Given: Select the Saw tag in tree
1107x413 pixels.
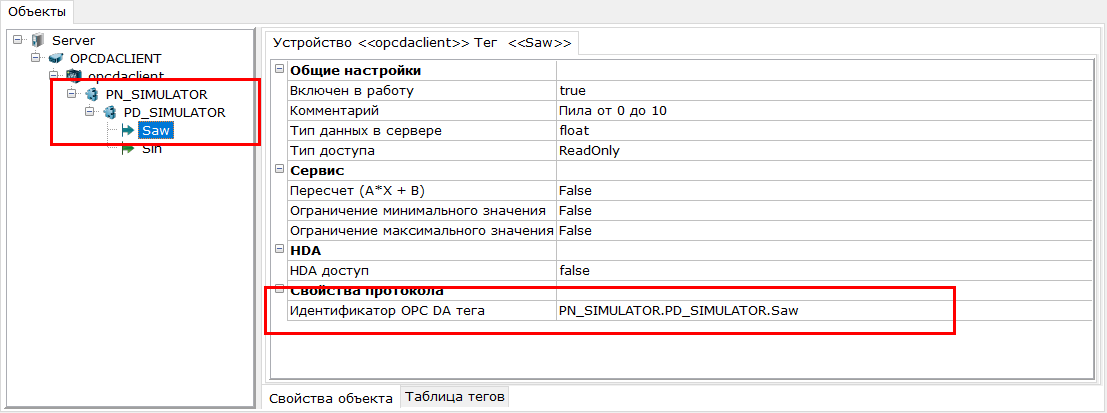Looking at the screenshot, I should tap(156, 131).
